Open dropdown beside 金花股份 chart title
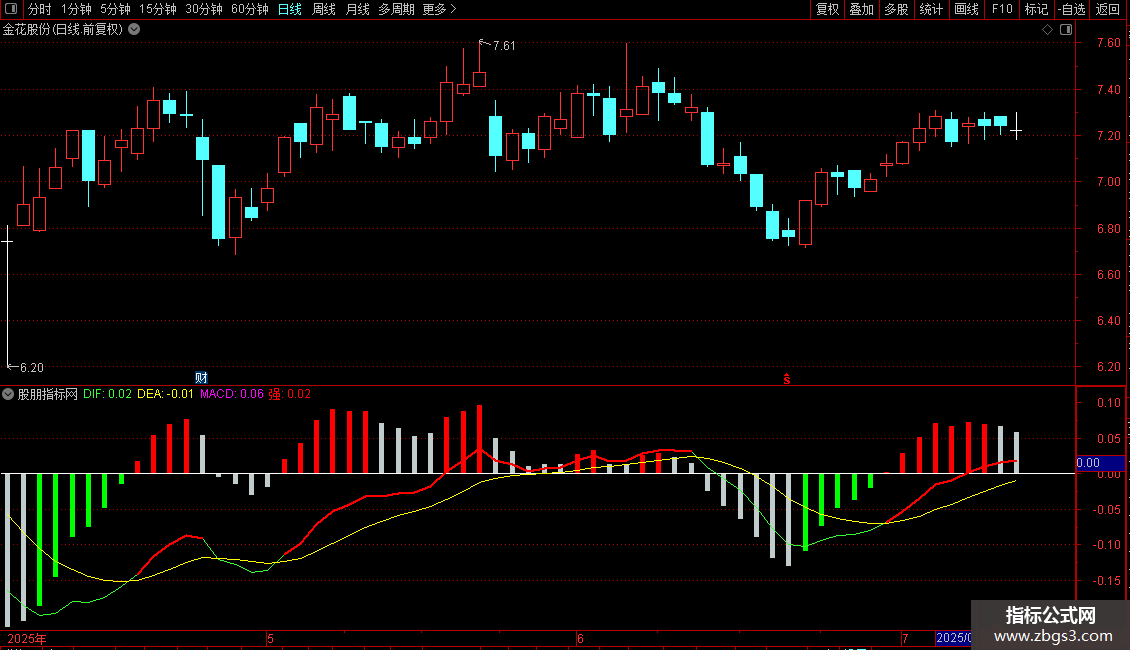 coord(134,30)
